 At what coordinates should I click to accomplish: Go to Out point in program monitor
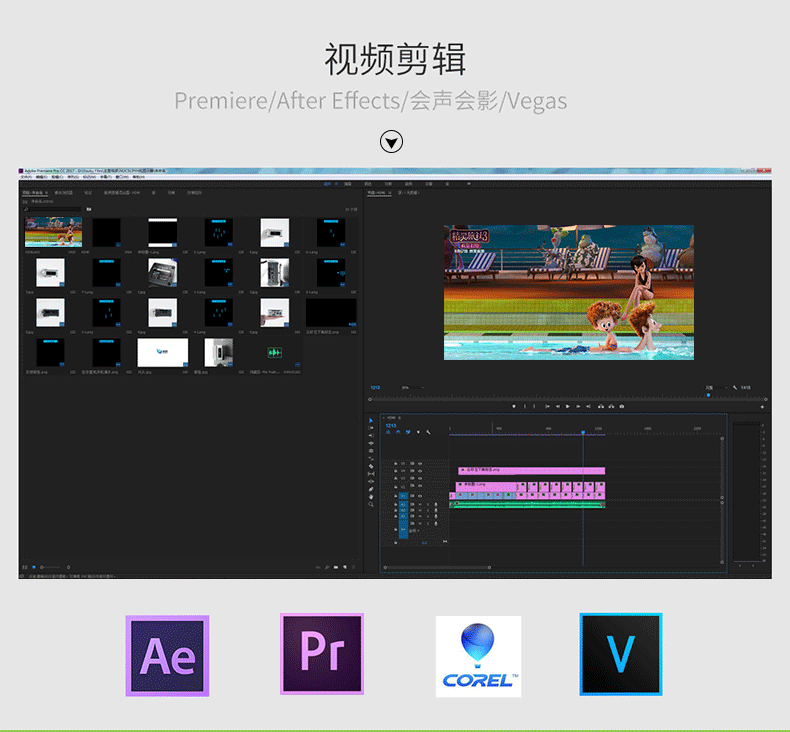coord(588,406)
